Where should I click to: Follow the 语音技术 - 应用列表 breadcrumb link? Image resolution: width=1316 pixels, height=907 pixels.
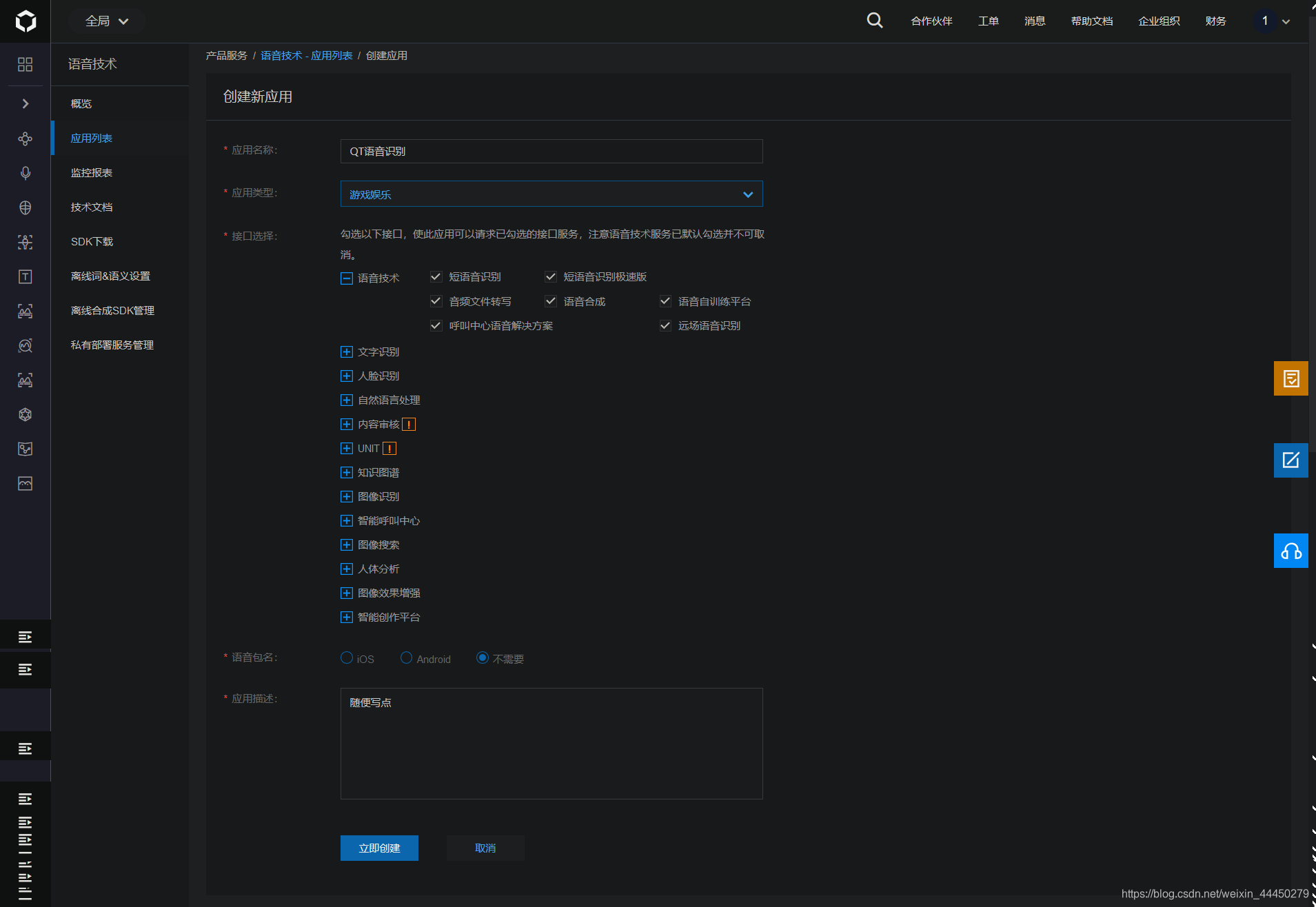pyautogui.click(x=307, y=56)
